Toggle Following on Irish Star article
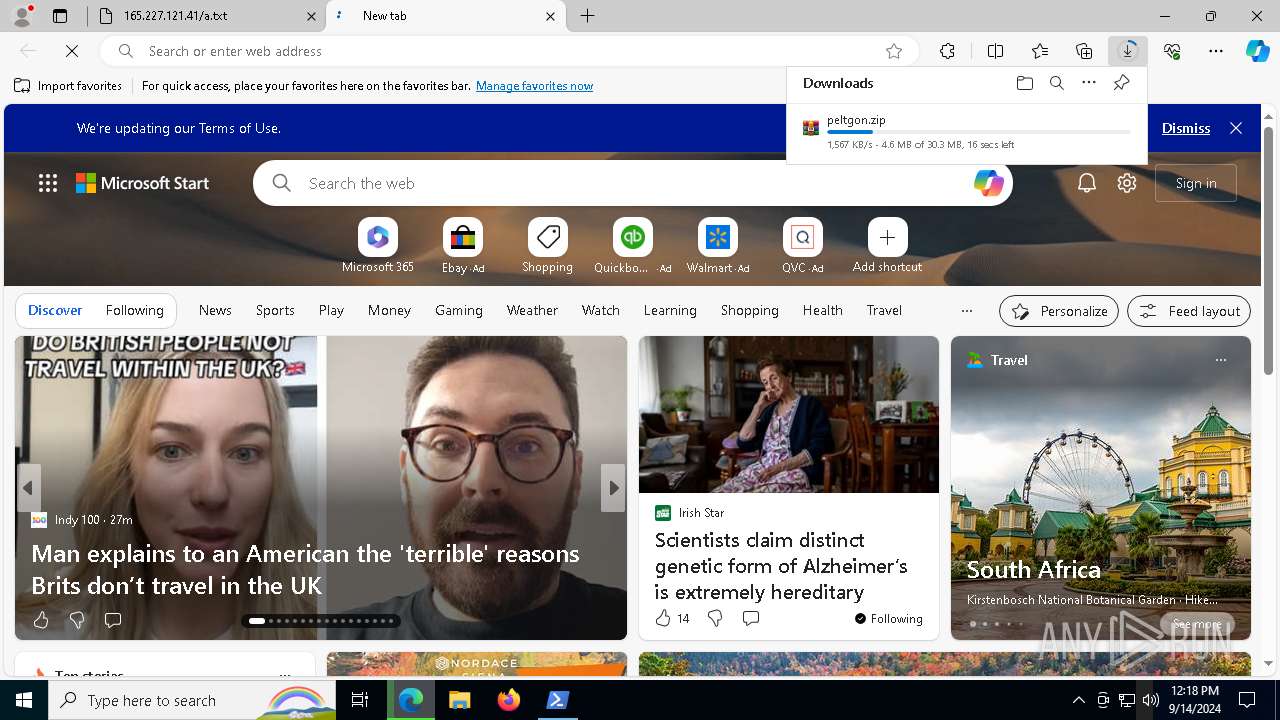 (889, 618)
